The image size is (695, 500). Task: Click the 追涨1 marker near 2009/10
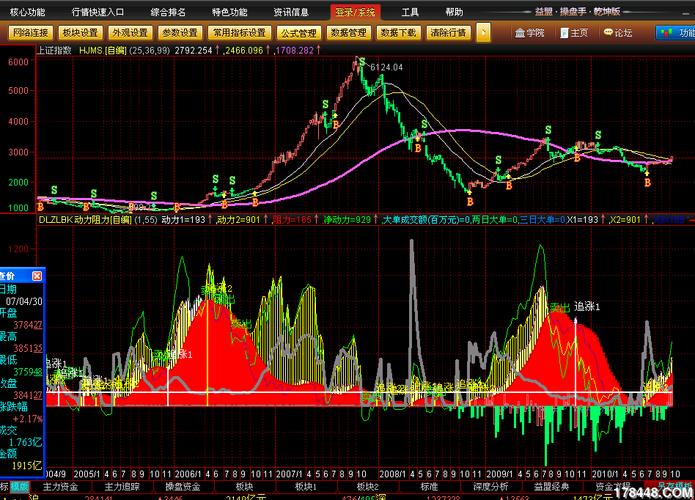coord(587,307)
